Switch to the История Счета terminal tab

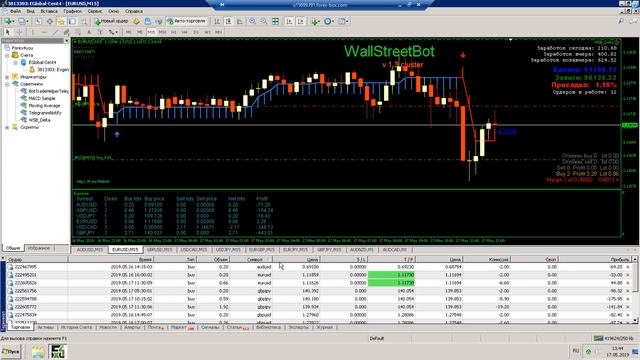[x=76, y=327]
